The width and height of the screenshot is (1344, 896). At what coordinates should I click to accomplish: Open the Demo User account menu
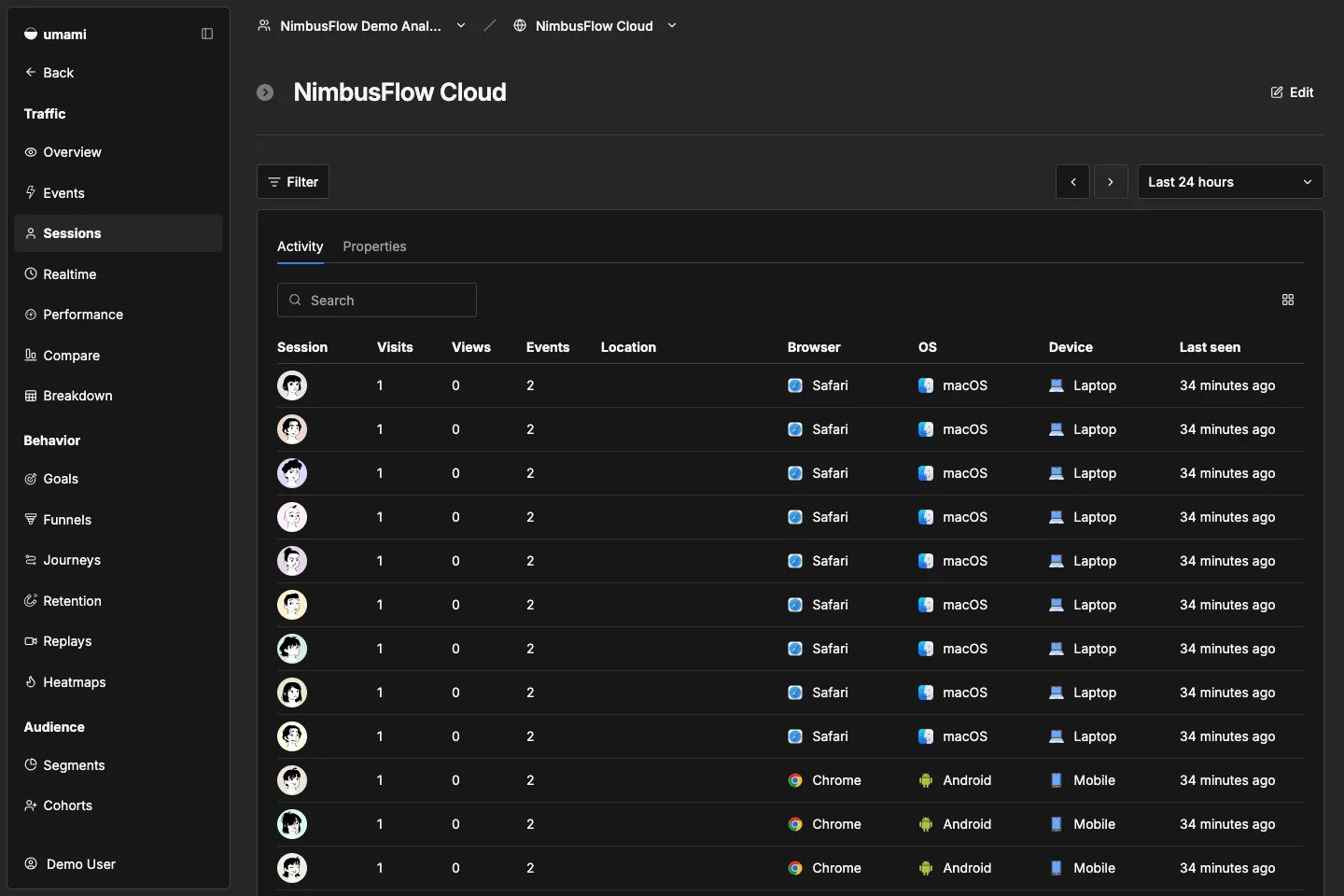click(119, 864)
